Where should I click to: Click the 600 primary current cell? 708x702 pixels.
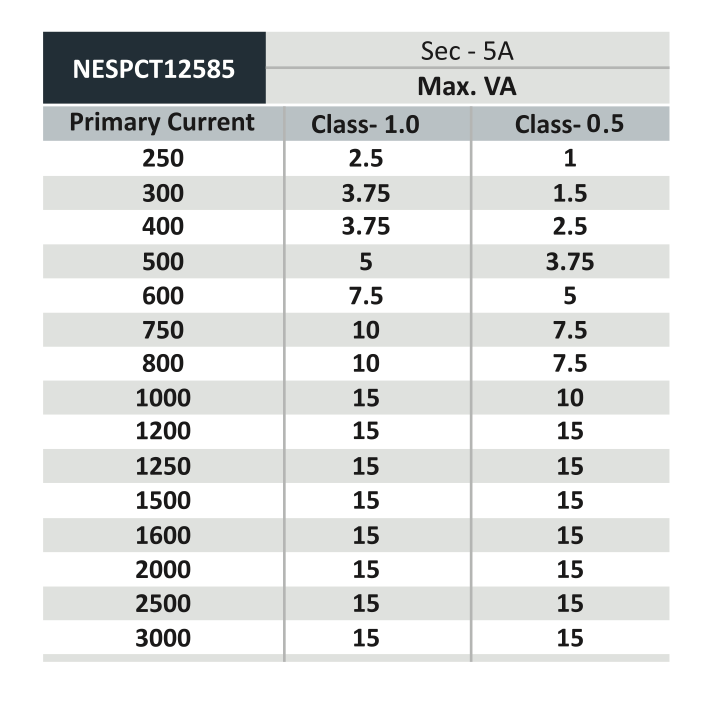[x=164, y=296]
